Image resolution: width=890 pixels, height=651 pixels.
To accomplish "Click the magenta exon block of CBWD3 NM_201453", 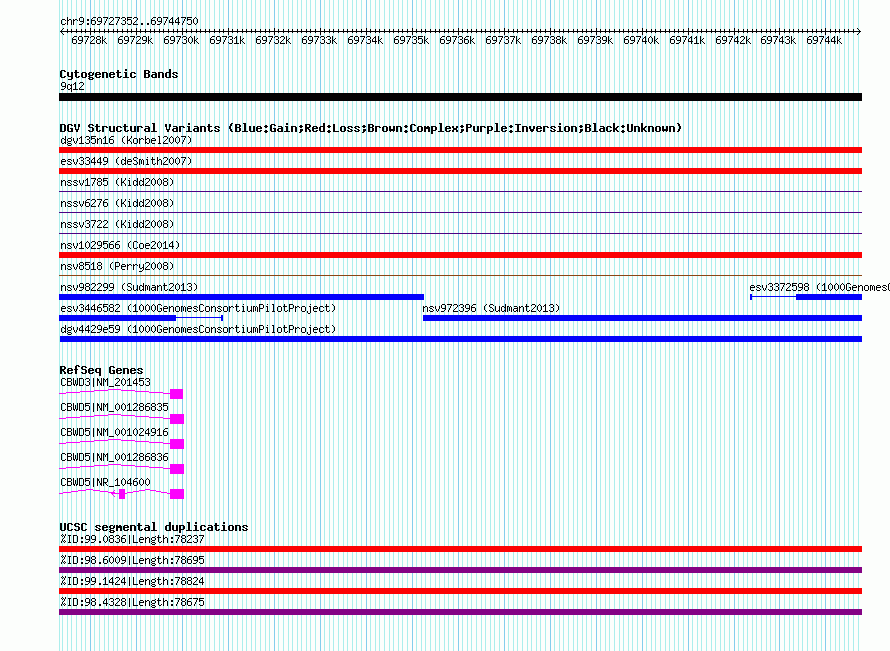I will tap(177, 394).
